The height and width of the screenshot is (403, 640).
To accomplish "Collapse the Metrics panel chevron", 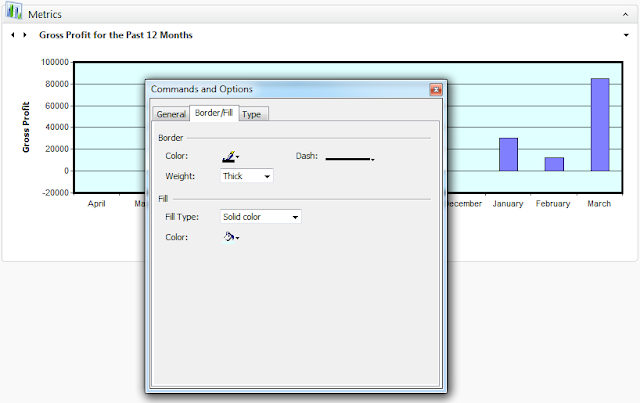I will [625, 14].
